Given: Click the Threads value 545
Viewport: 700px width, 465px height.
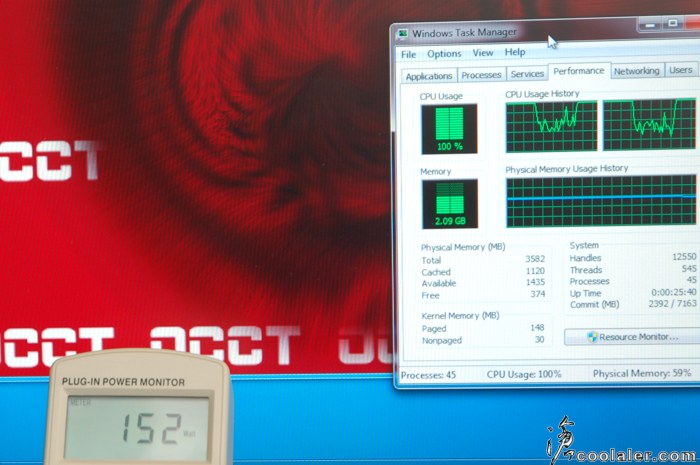Looking at the screenshot, I should (x=689, y=269).
